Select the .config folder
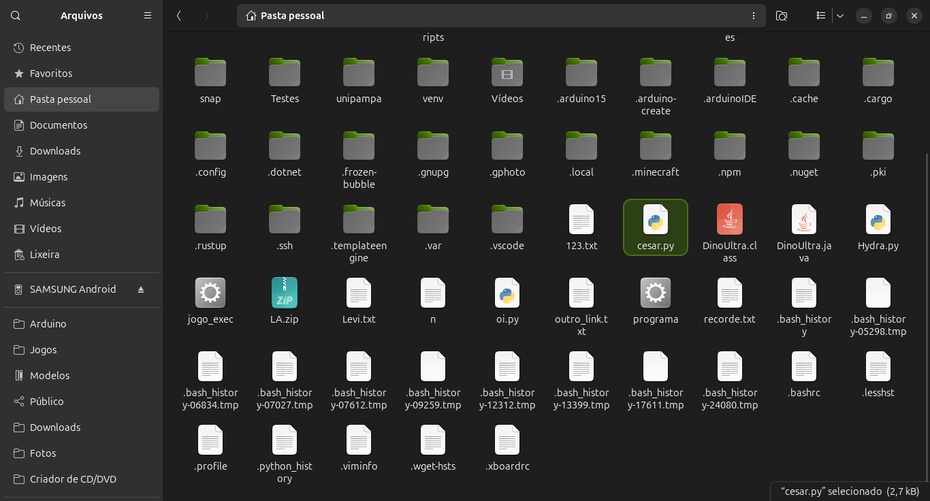The image size is (930, 501). (x=210, y=154)
